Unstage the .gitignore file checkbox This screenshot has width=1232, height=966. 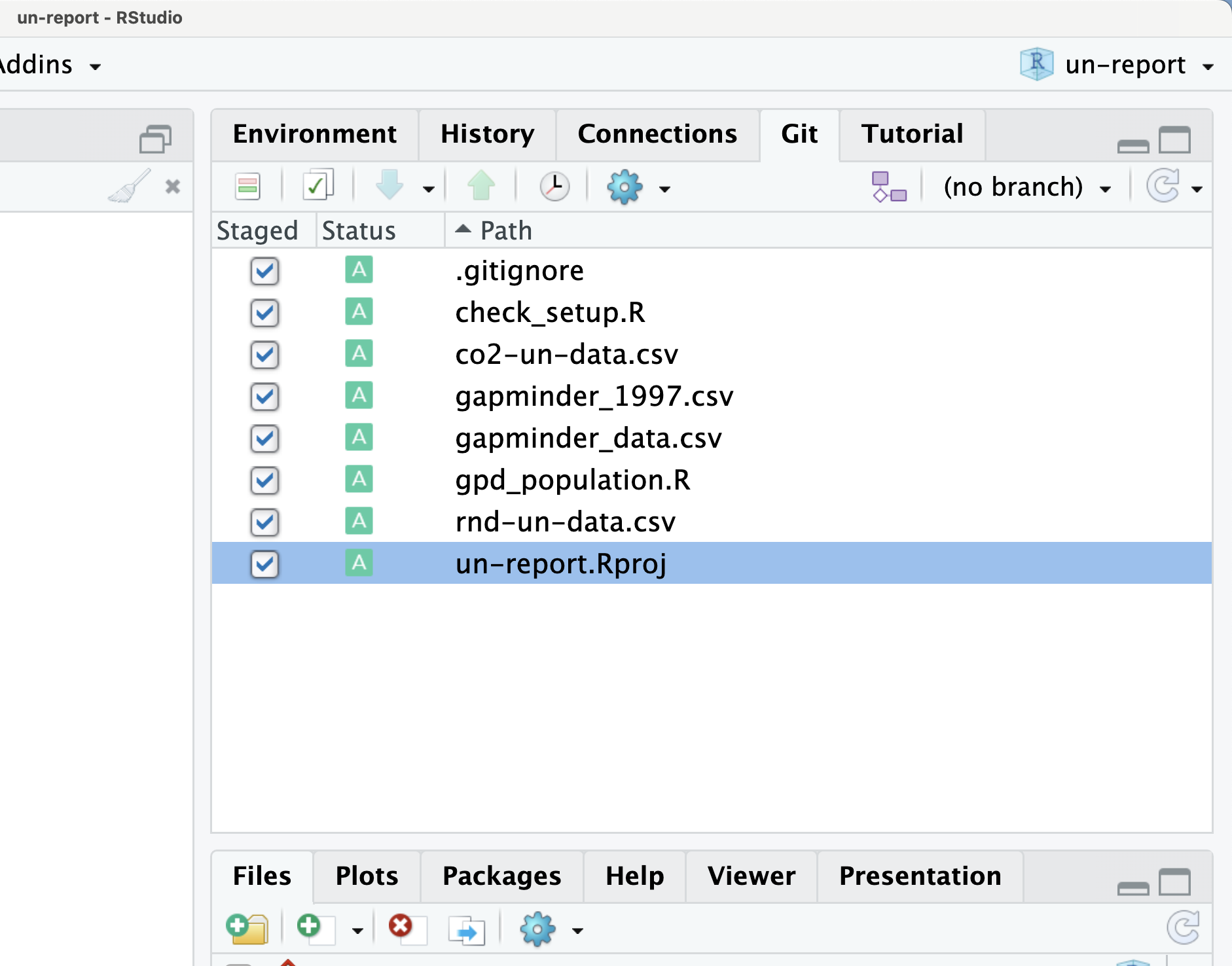pos(264,271)
